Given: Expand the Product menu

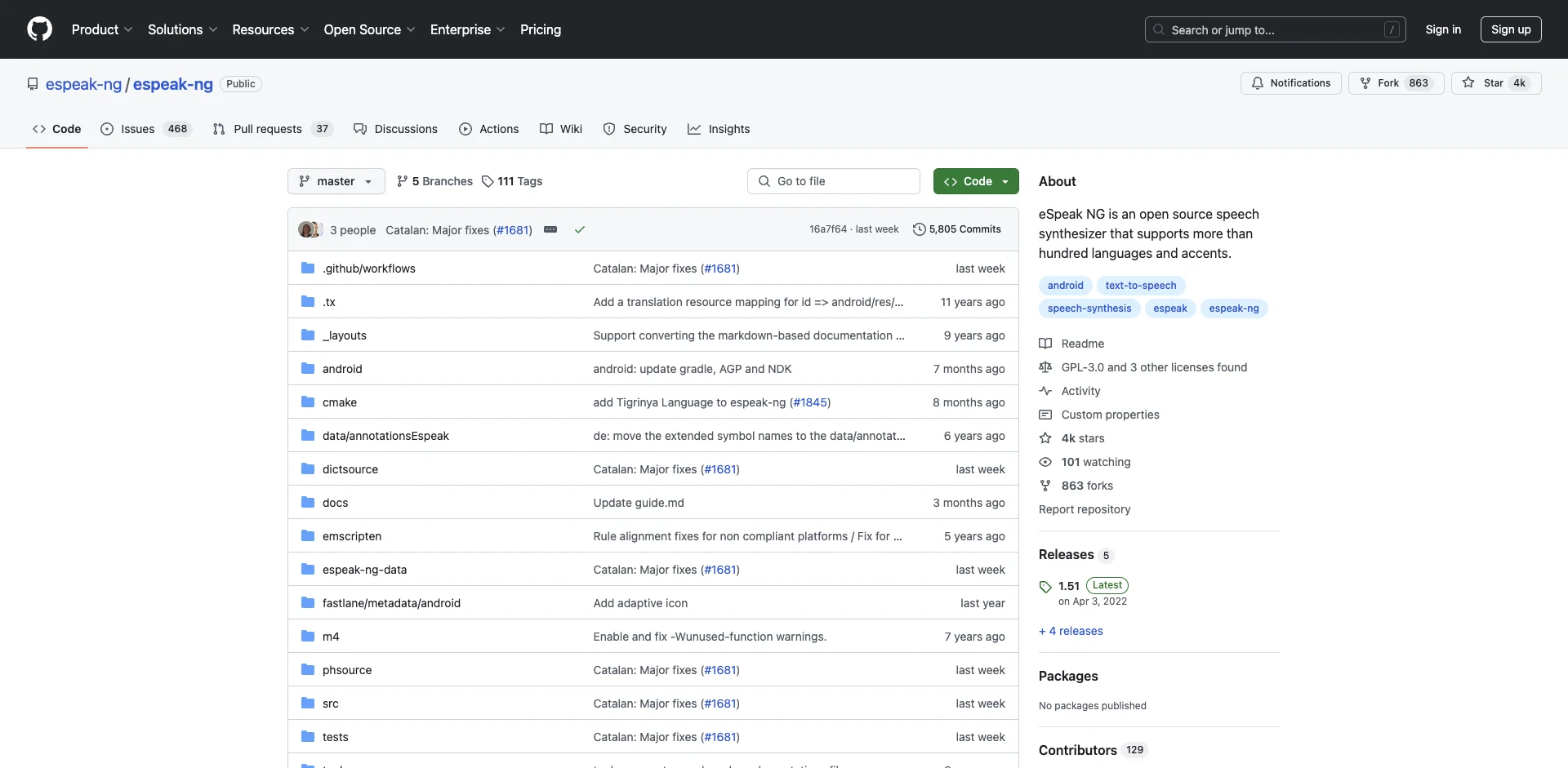Looking at the screenshot, I should click(102, 29).
